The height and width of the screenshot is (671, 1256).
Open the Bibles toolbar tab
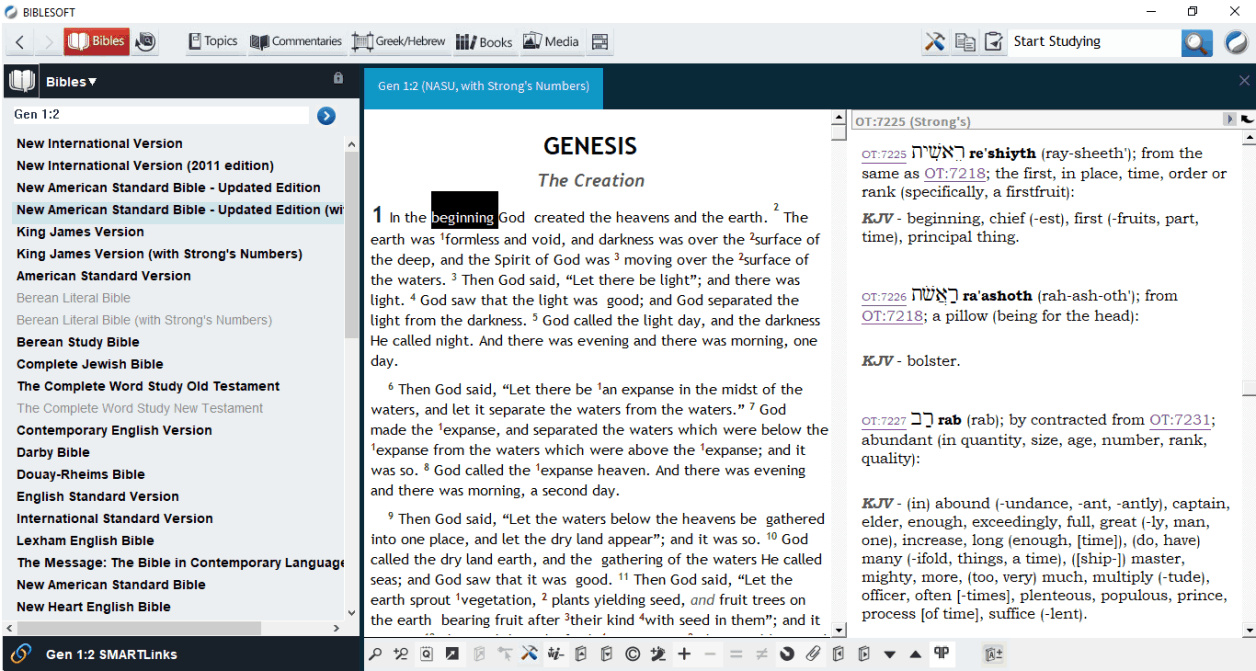(97, 42)
